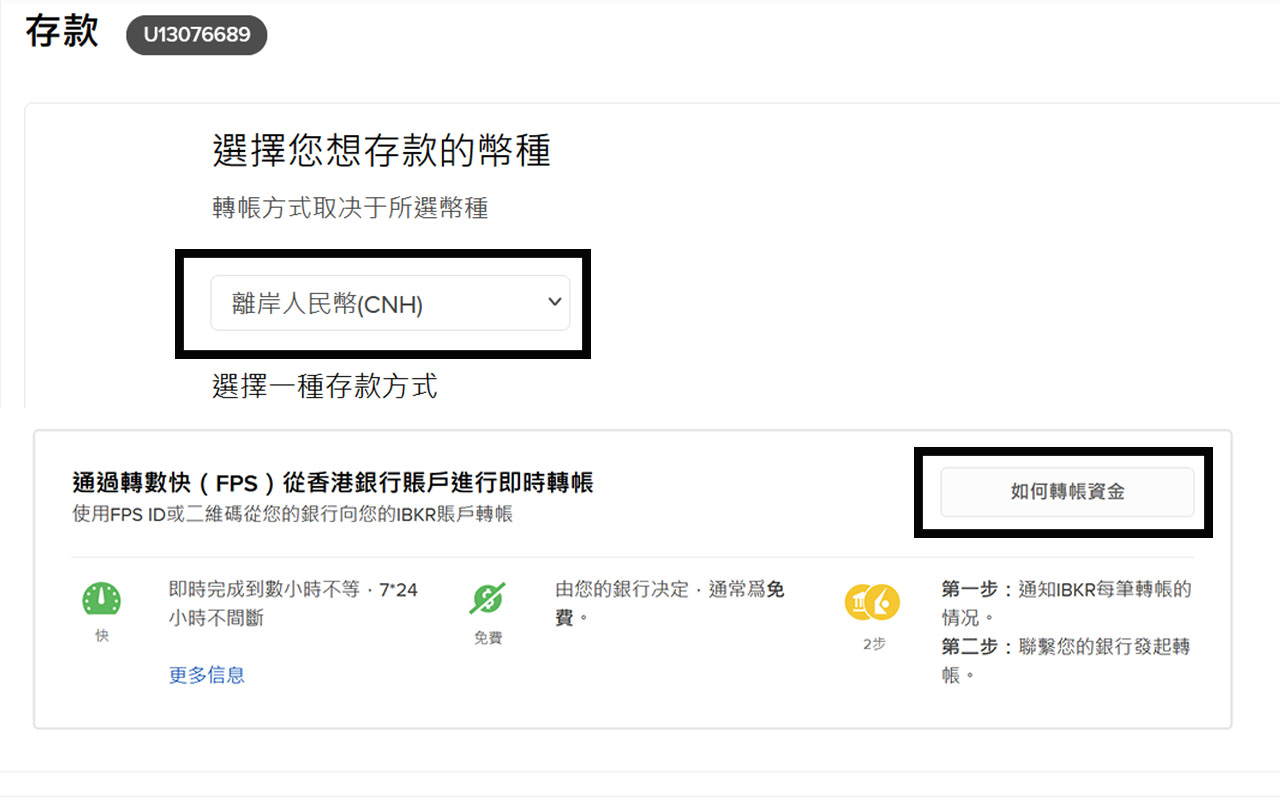Viewport: 1280px width, 800px height.
Task: Click the green crossed-out fee icon
Action: (x=487, y=599)
